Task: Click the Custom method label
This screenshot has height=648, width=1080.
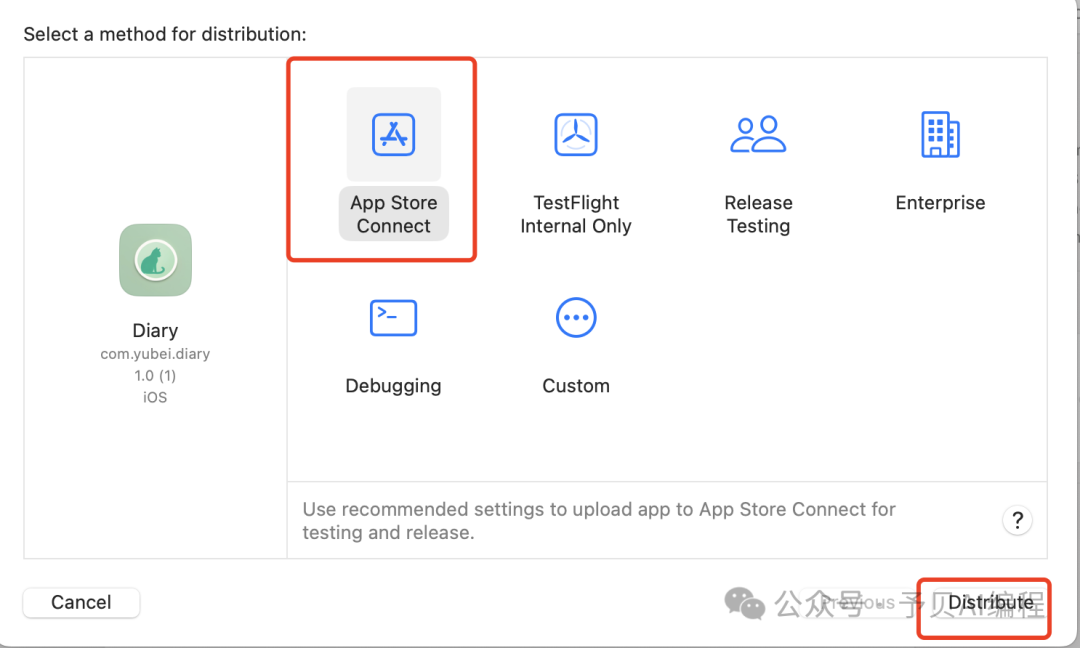Action: [x=576, y=386]
